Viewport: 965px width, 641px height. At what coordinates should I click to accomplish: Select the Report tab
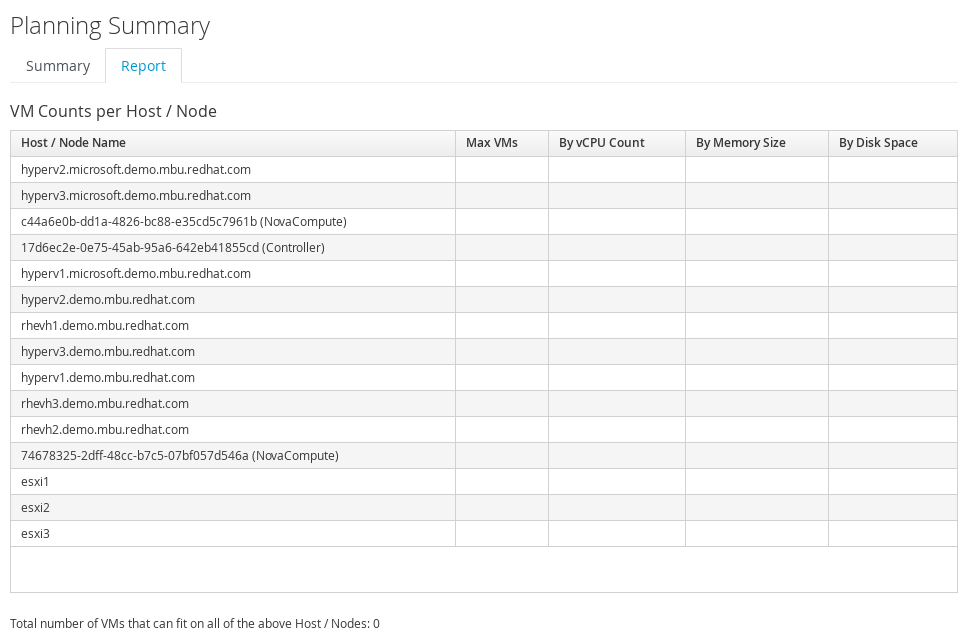tap(143, 66)
